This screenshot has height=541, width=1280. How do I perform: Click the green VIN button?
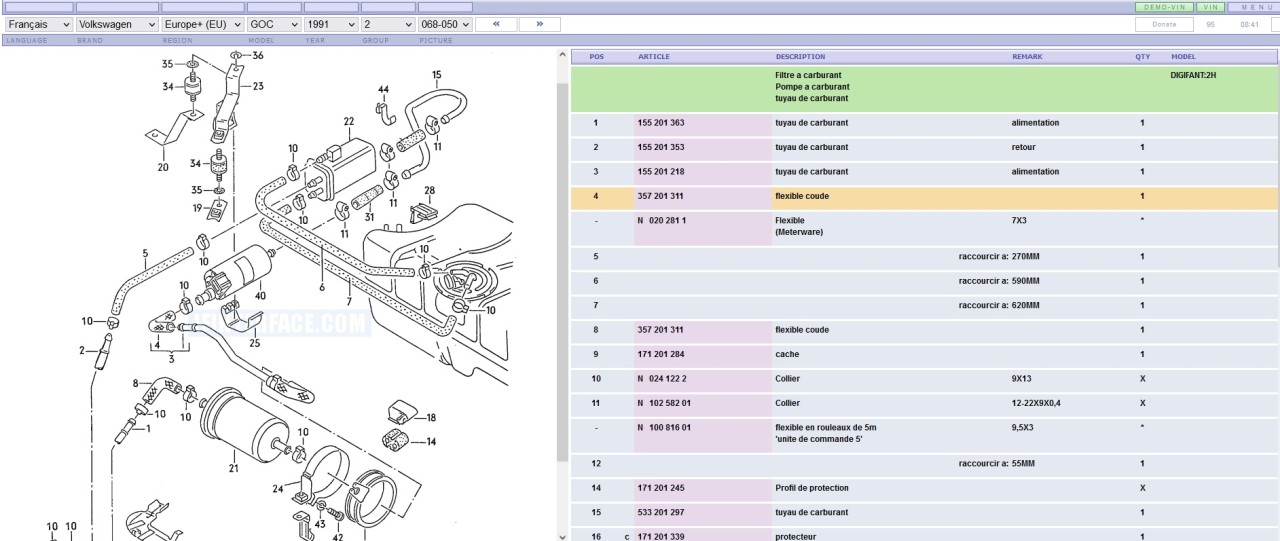[x=1210, y=7]
